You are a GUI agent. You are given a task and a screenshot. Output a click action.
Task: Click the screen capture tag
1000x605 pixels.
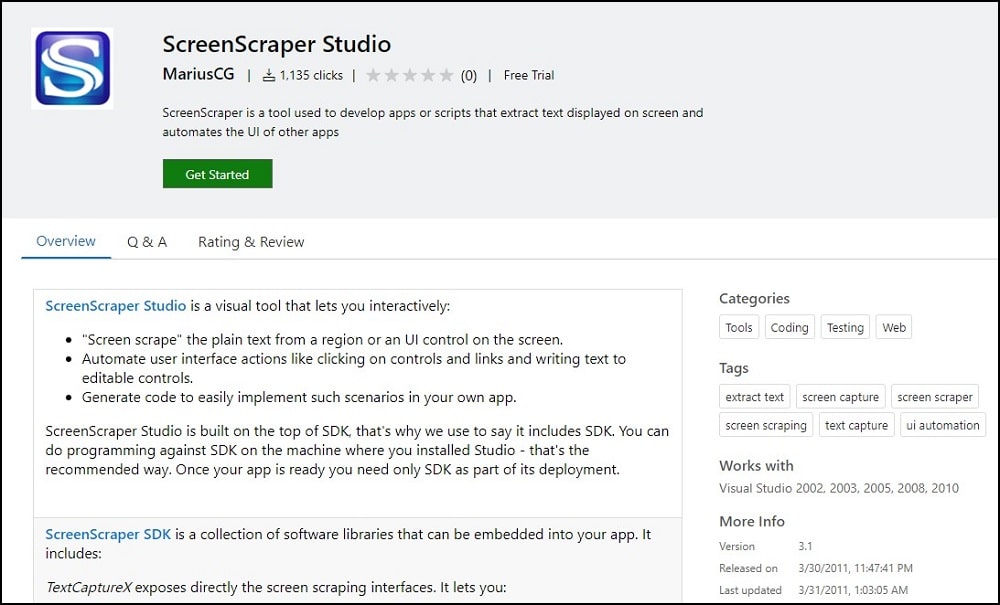coord(841,397)
